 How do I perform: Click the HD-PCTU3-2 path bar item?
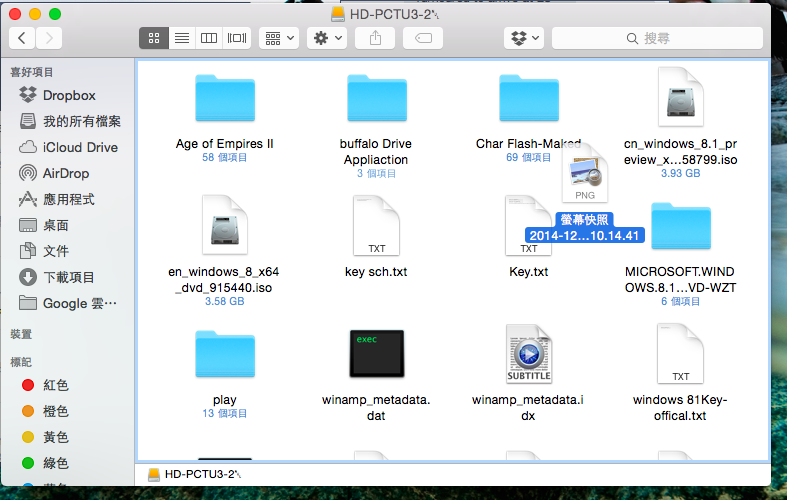[x=195, y=474]
